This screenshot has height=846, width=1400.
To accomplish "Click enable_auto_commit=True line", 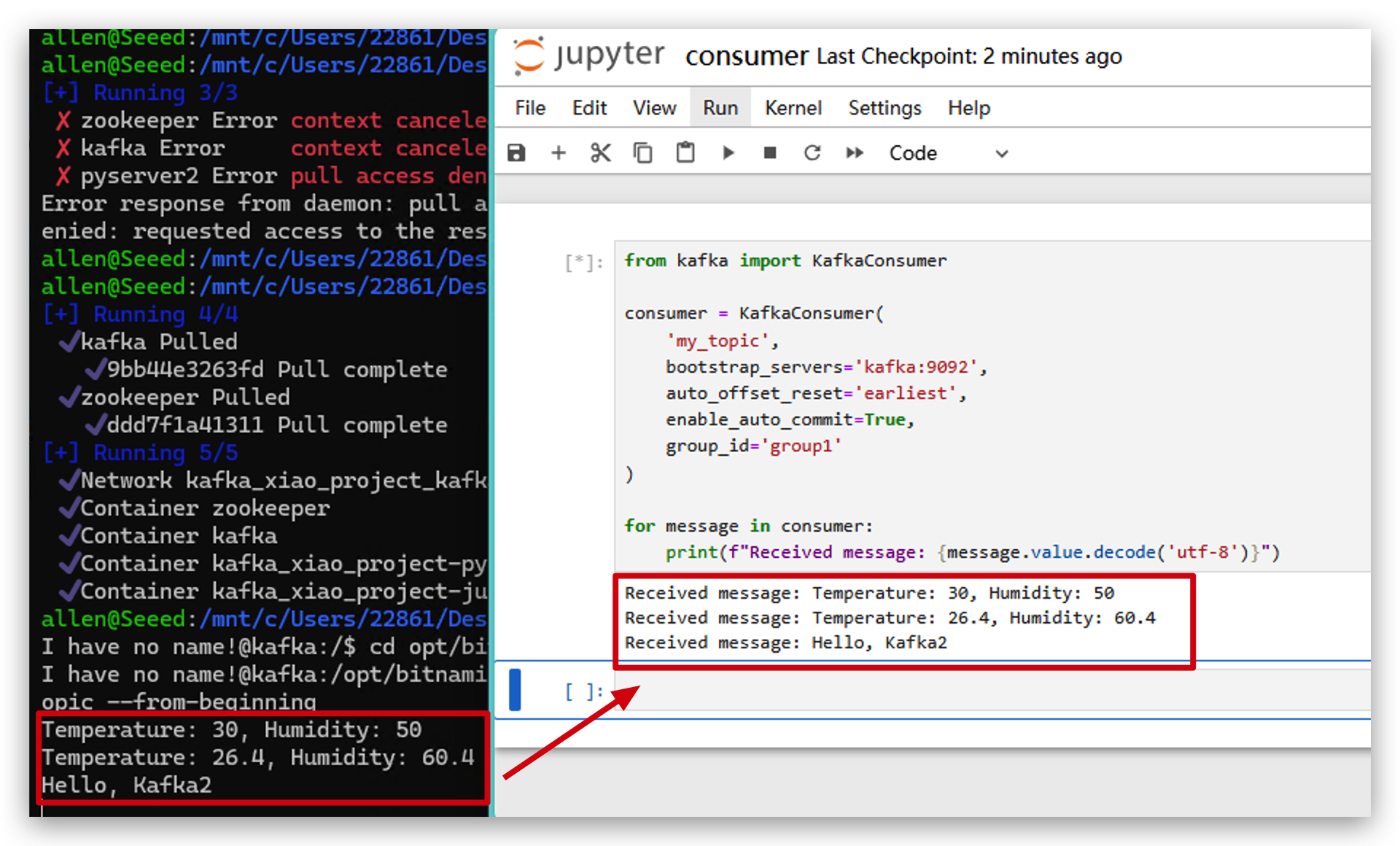I will click(x=790, y=419).
